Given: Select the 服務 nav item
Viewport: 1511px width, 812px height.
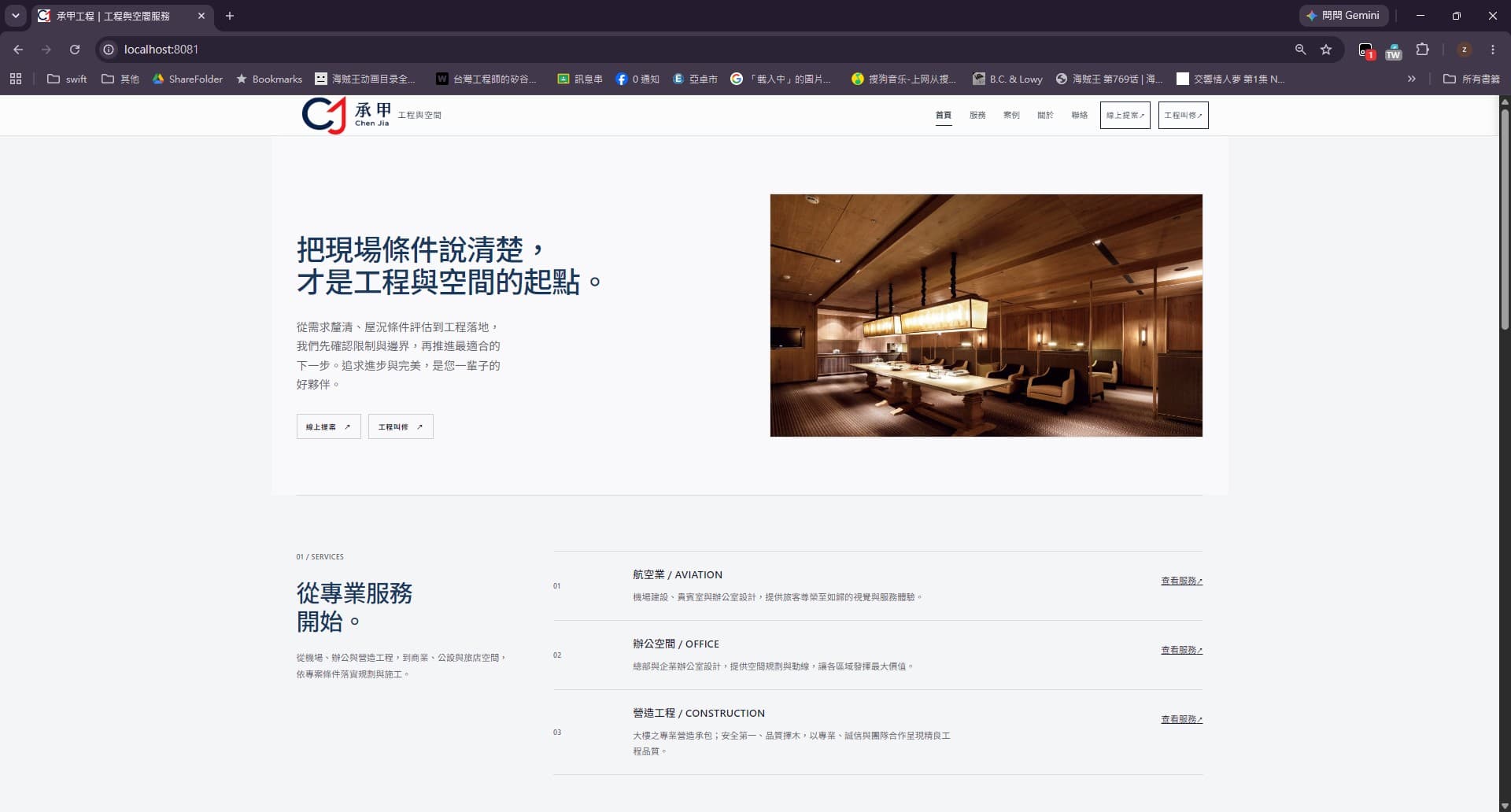Looking at the screenshot, I should tap(977, 115).
